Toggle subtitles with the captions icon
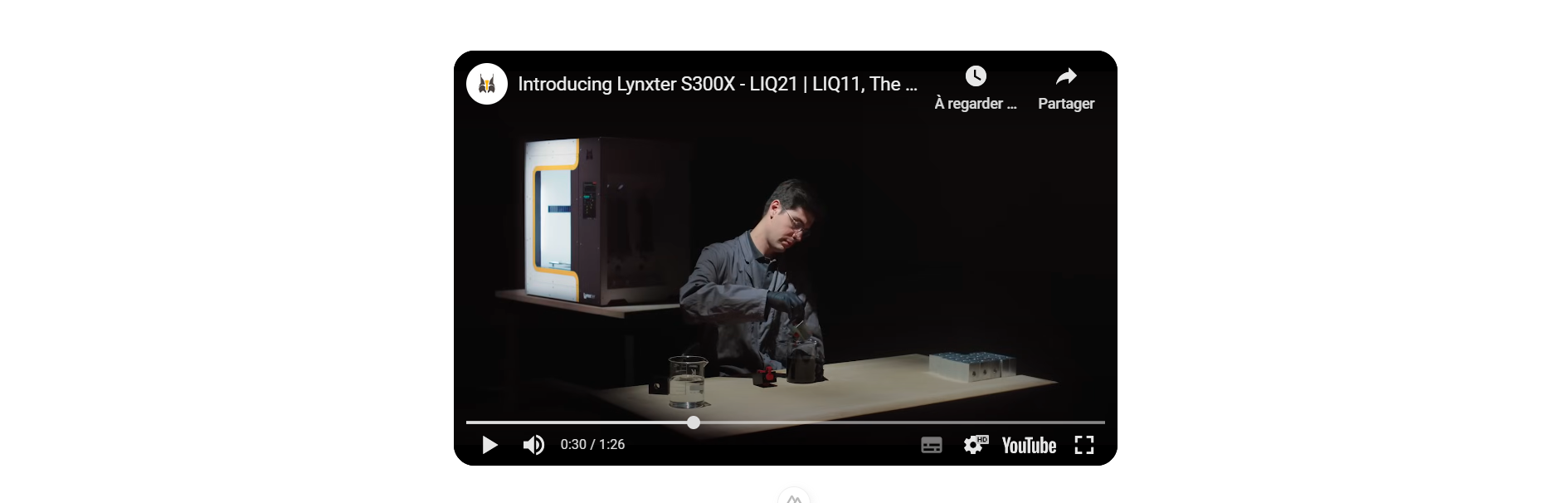Viewport: 1568px width, 503px height. click(x=932, y=445)
